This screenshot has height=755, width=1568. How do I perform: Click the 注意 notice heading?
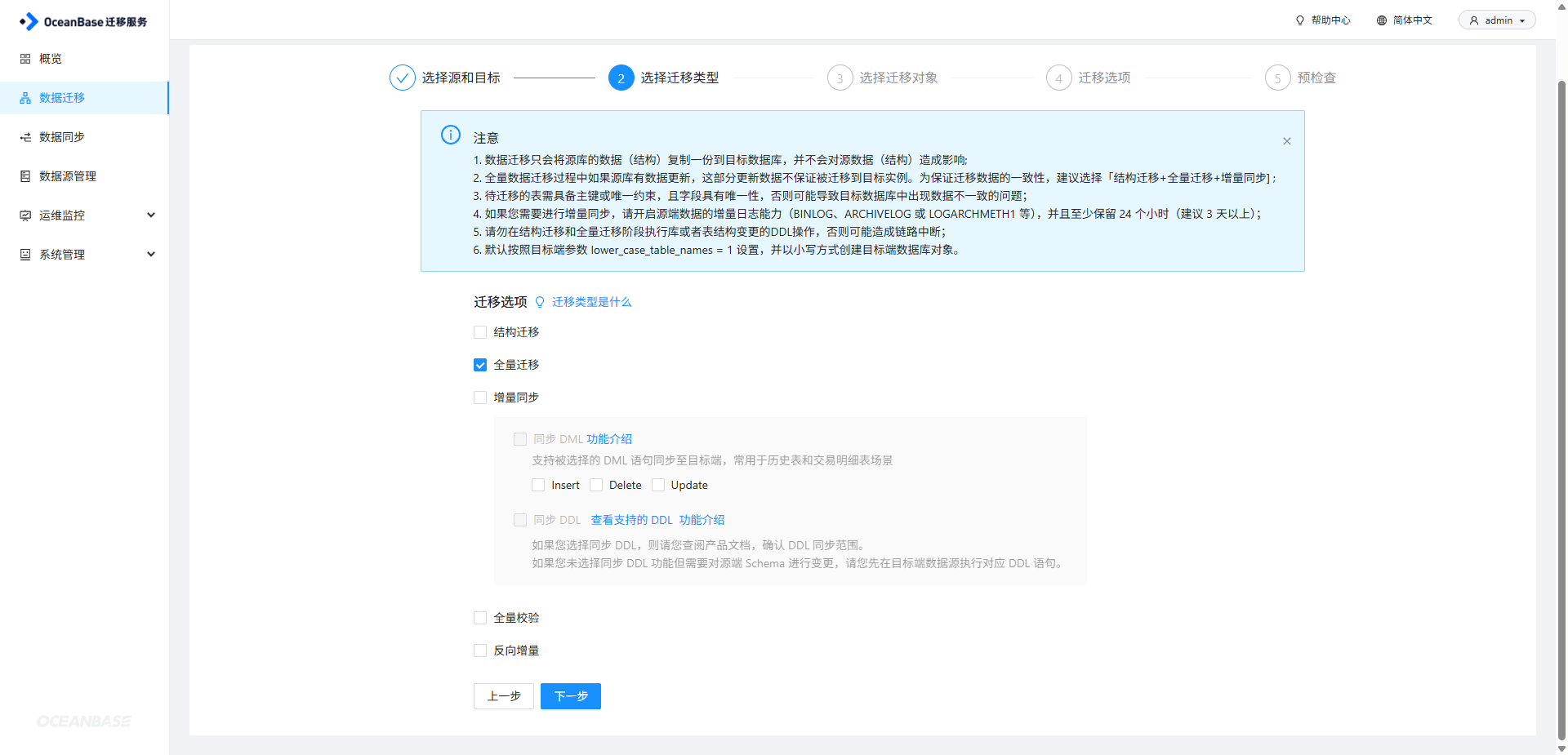486,138
